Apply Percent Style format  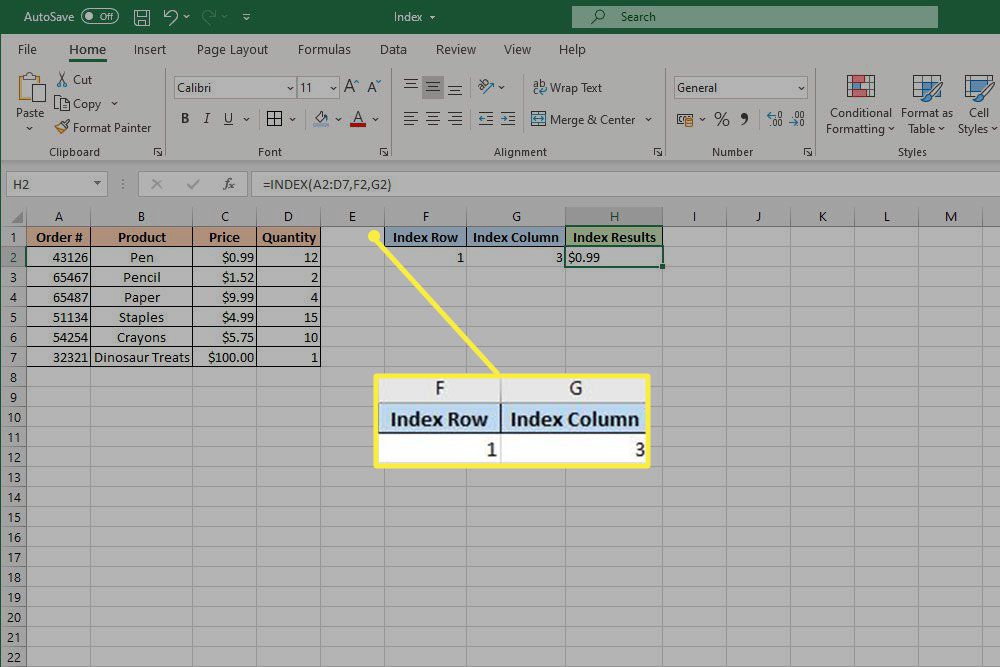pos(721,119)
